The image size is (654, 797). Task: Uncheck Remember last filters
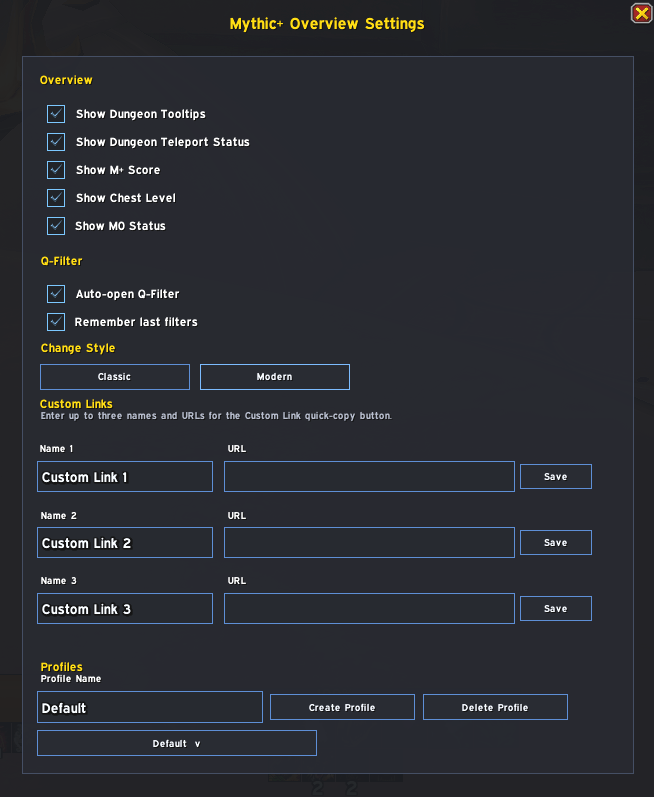click(x=56, y=322)
